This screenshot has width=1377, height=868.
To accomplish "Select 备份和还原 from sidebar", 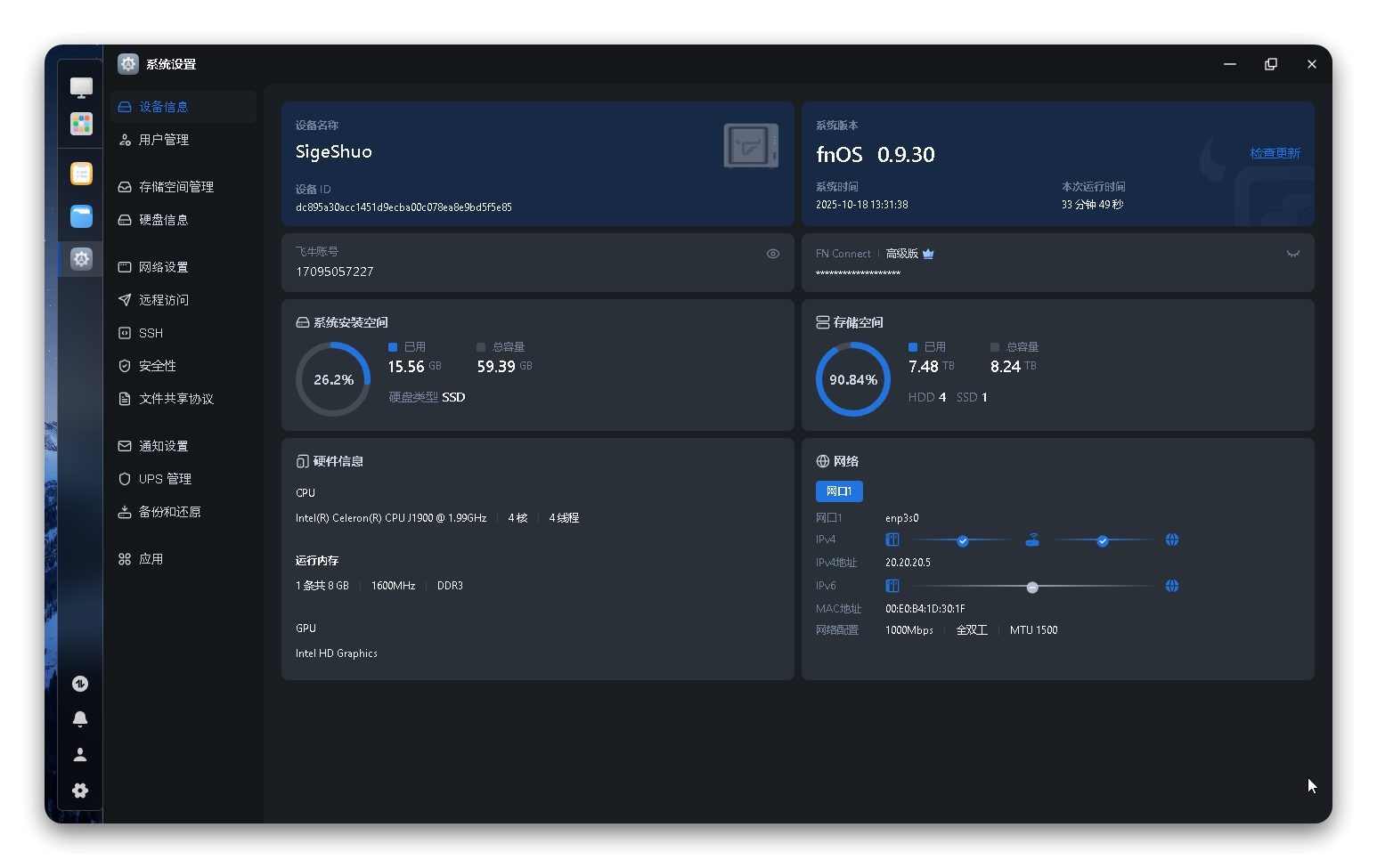I will click(x=169, y=512).
